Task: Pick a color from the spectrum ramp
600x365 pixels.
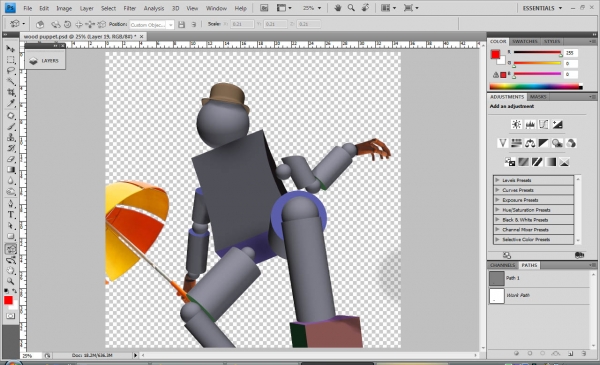Action: (x=536, y=87)
